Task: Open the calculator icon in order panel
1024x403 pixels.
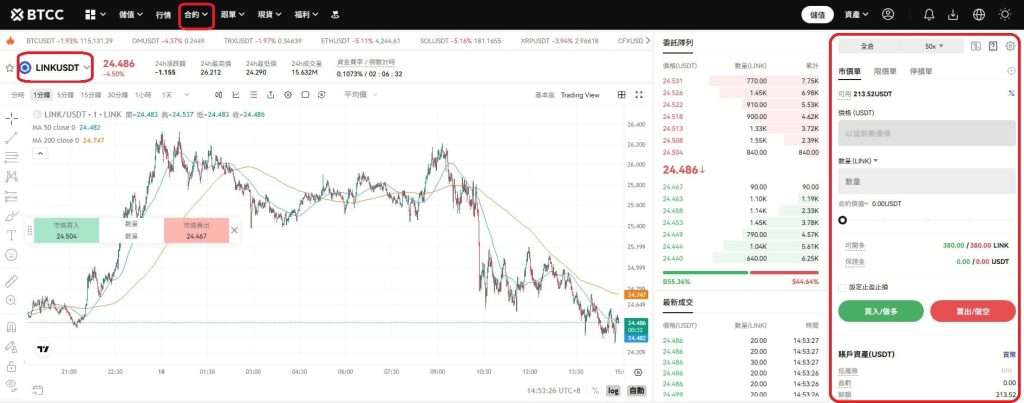Action: 976,46
